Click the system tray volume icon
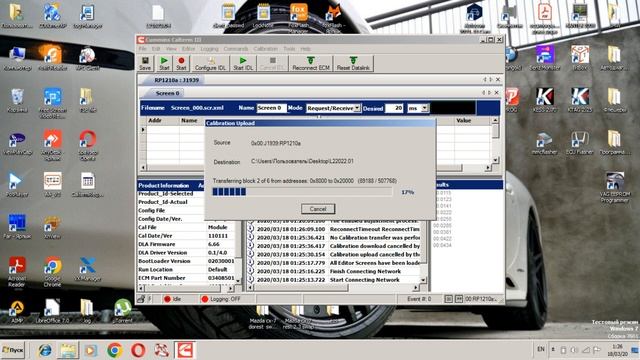The width and height of the screenshot is (640, 360). [574, 350]
